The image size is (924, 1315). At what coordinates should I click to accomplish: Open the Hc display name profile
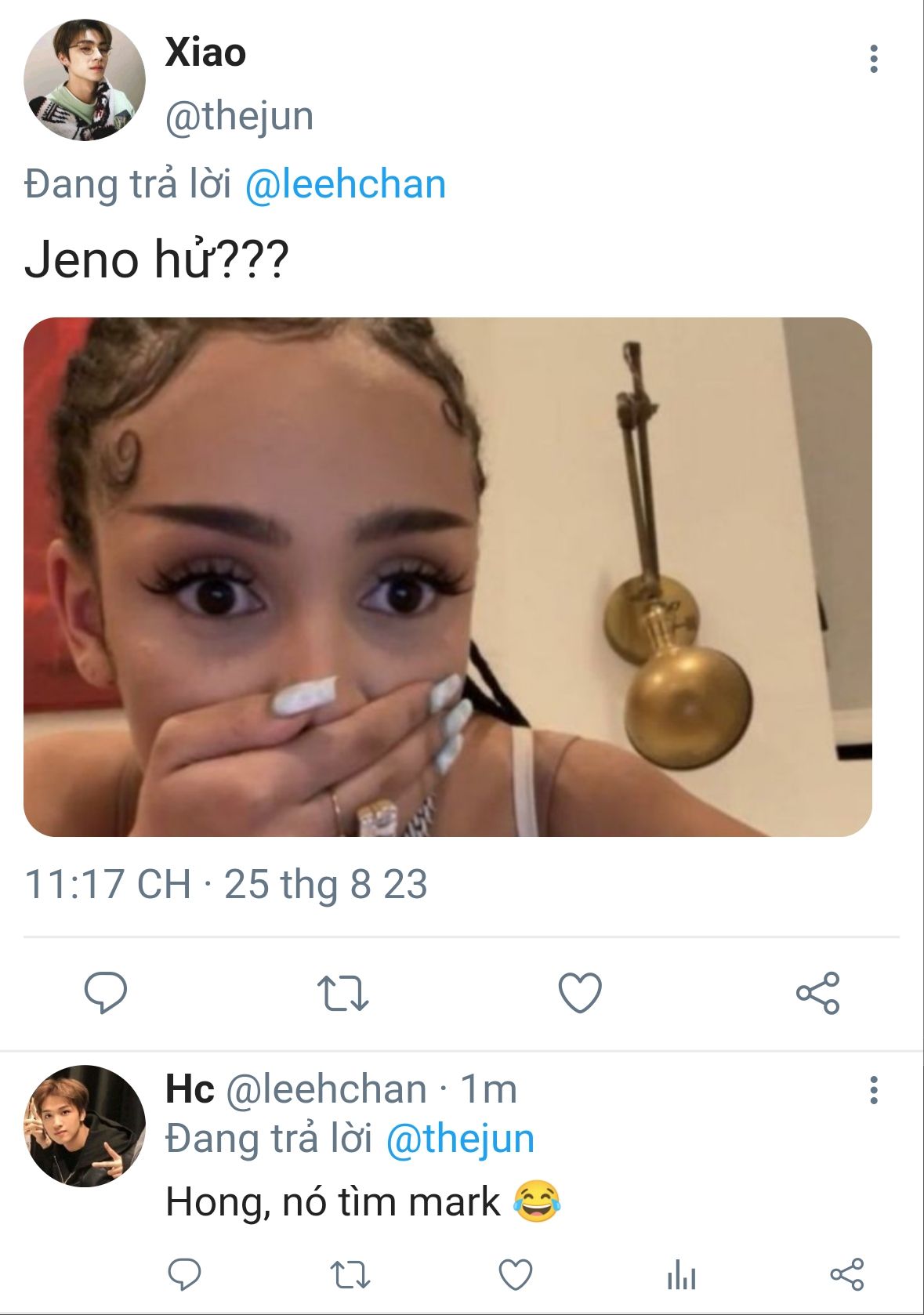(190, 1089)
